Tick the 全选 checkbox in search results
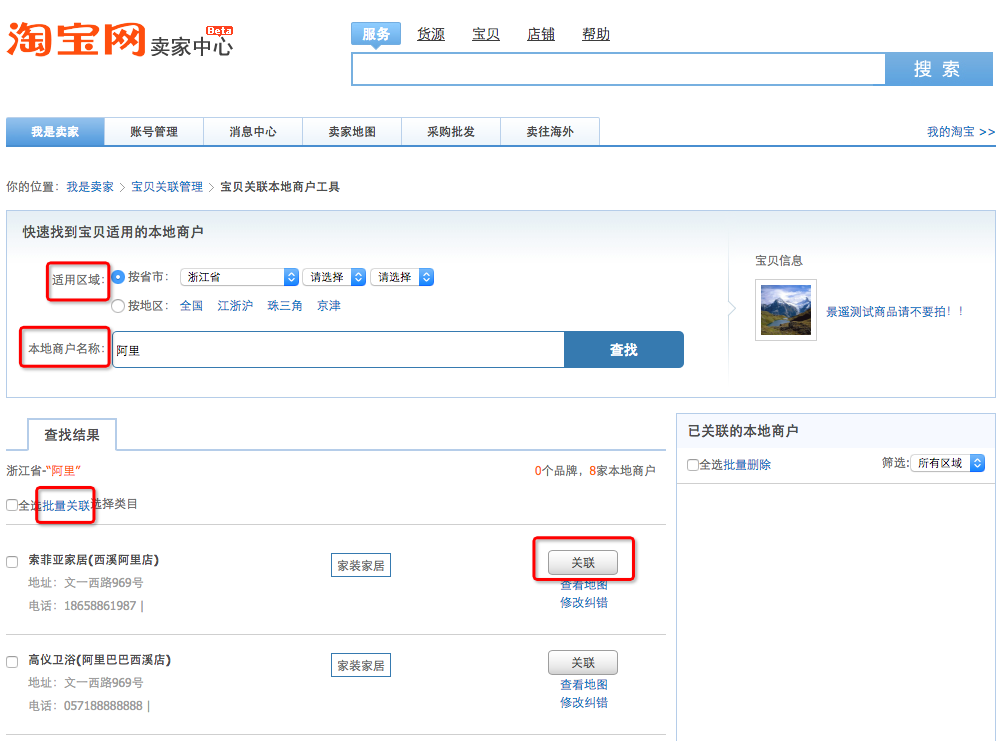Screen dimensions: 1008x741 [x=12, y=505]
